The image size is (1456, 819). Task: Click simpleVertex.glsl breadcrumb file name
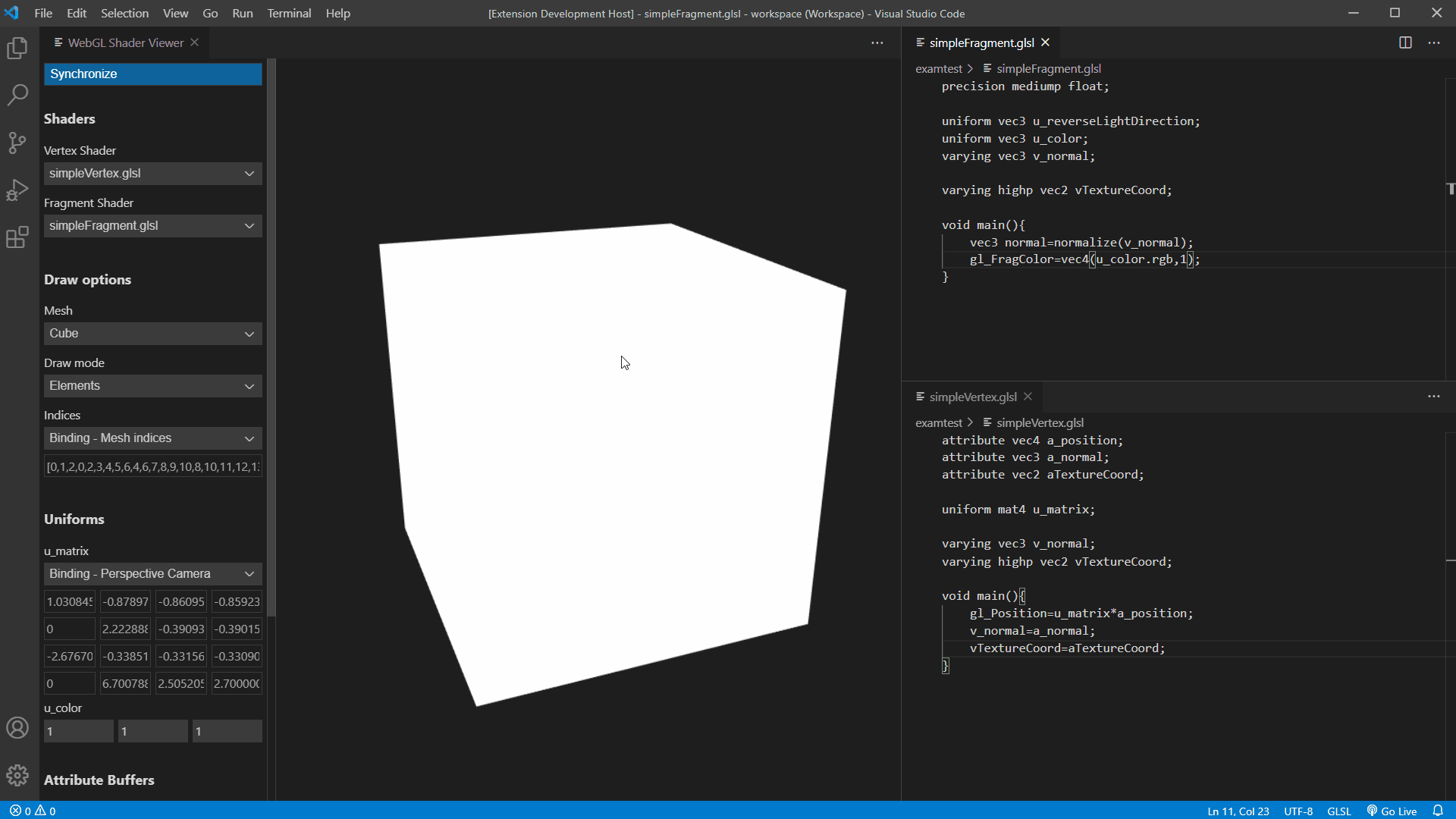[1040, 422]
